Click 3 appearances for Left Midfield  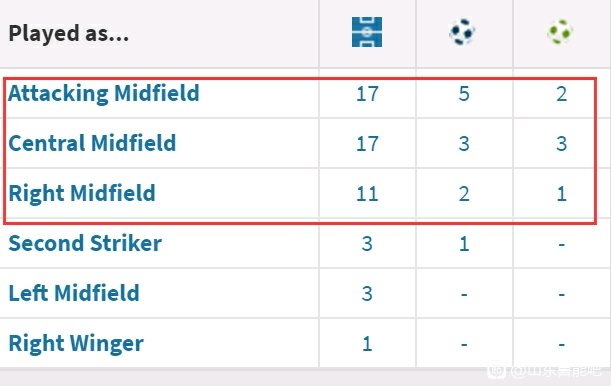pyautogui.click(x=367, y=294)
